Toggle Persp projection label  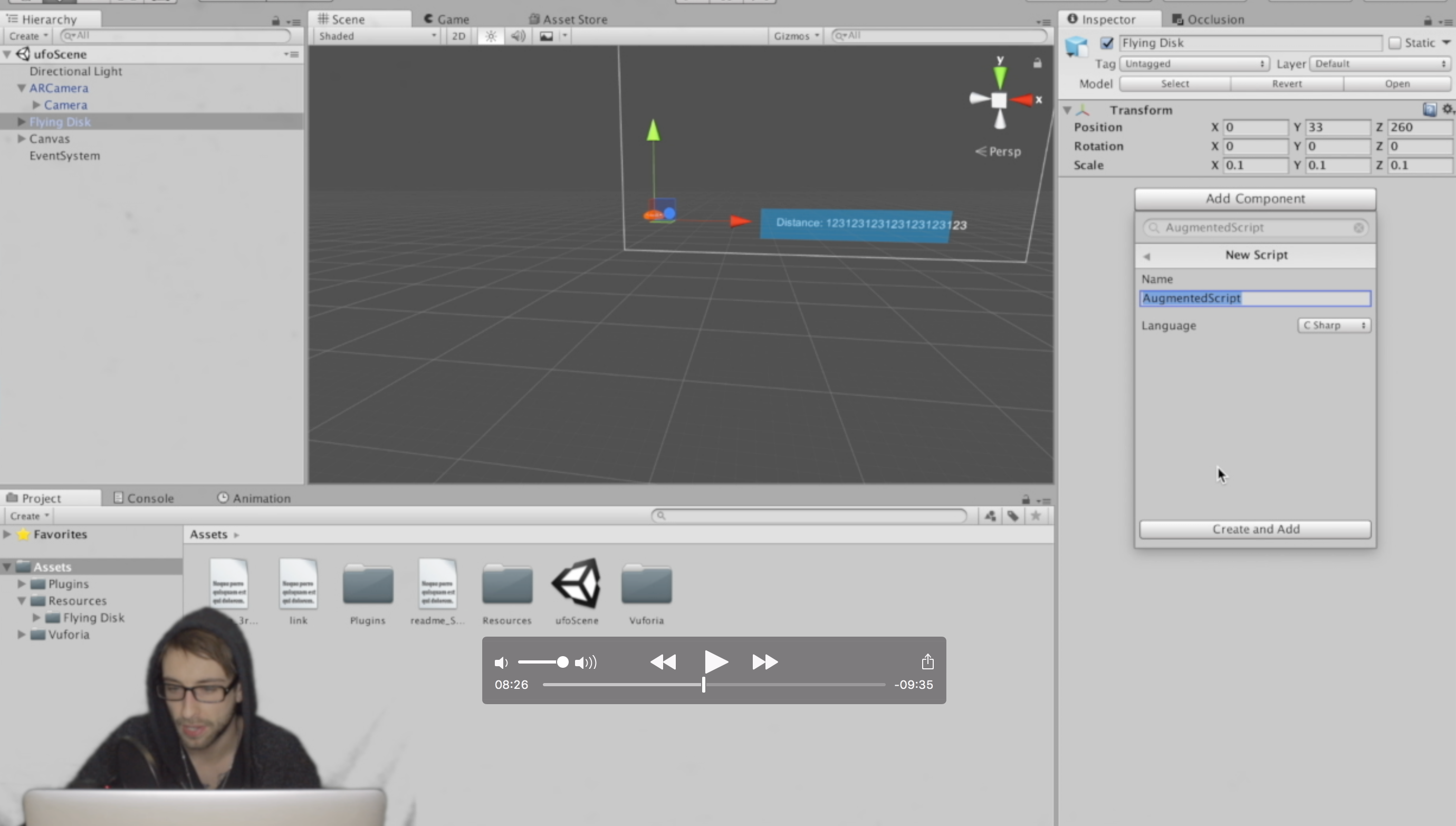pyautogui.click(x=998, y=151)
